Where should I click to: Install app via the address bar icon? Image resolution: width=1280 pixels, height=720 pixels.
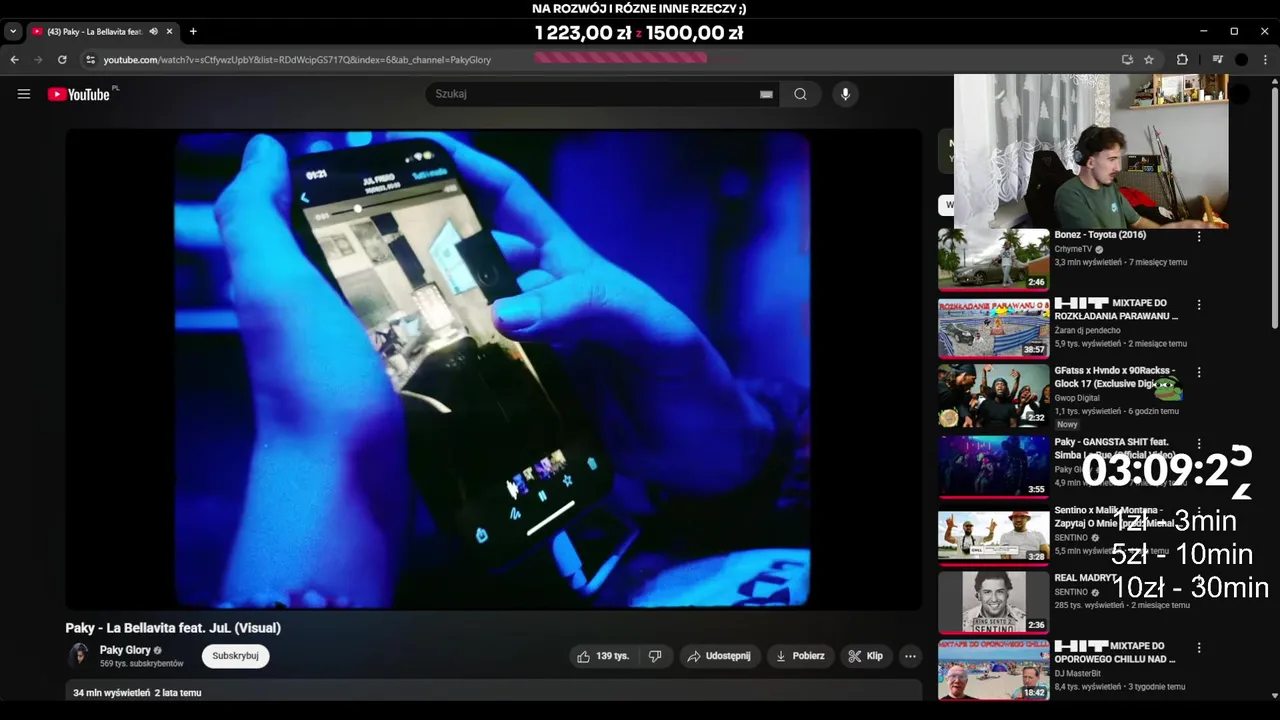[1127, 60]
